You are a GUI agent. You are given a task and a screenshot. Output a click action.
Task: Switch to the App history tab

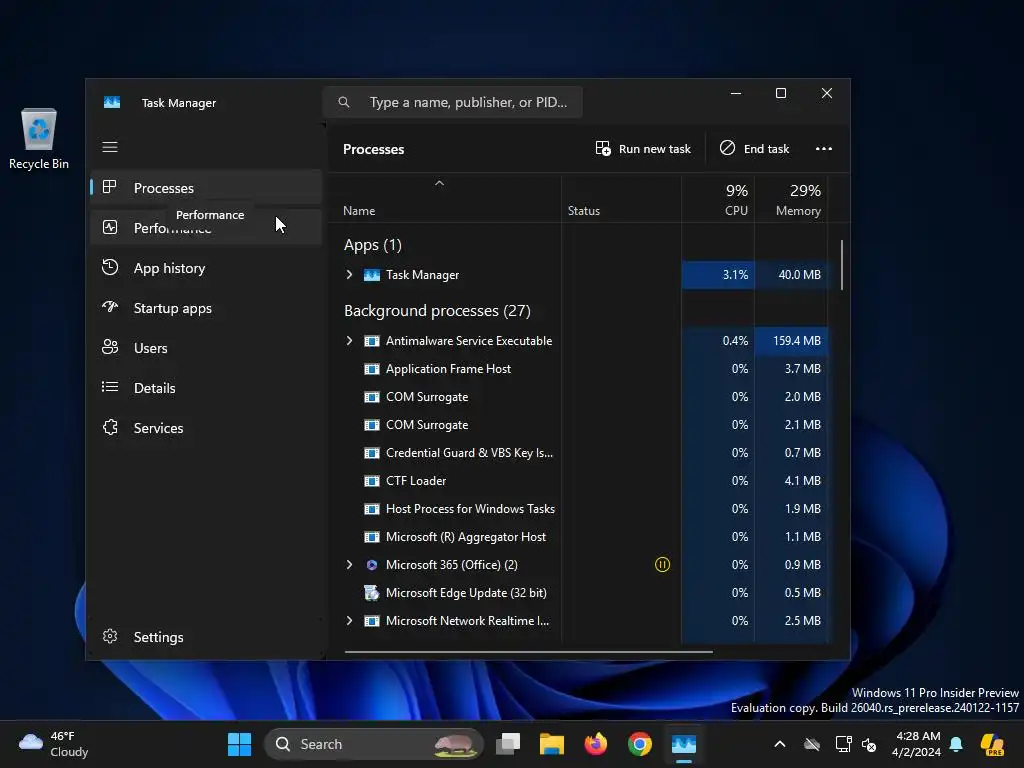tap(206, 268)
